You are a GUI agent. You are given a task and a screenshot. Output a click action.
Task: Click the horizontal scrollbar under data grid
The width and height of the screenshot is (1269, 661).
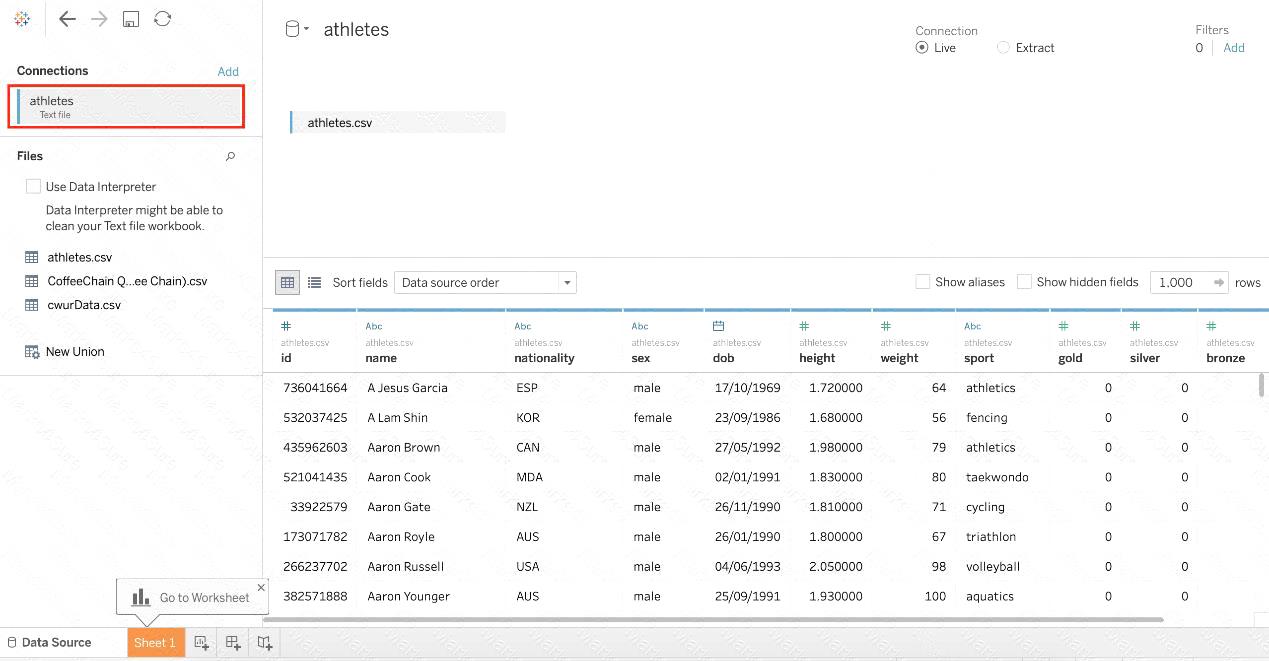pyautogui.click(x=720, y=620)
